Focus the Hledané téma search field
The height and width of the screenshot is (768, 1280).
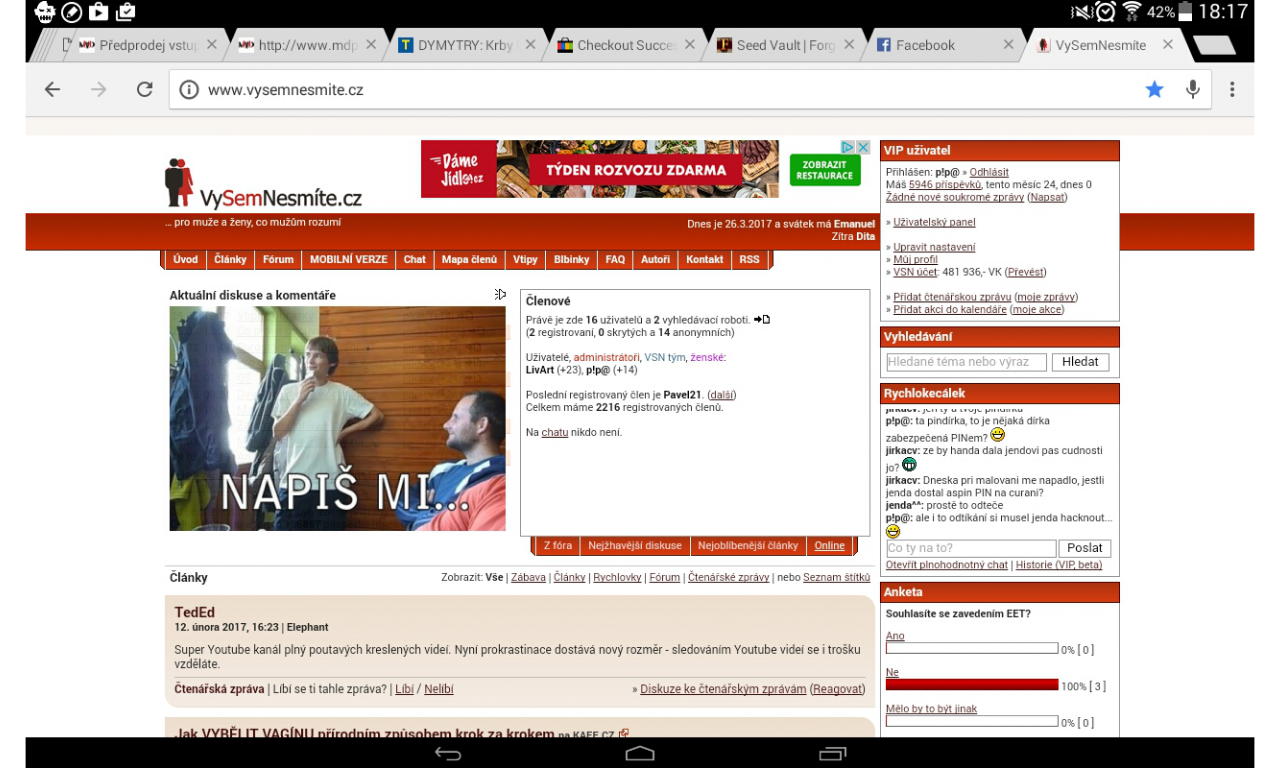[966, 362]
